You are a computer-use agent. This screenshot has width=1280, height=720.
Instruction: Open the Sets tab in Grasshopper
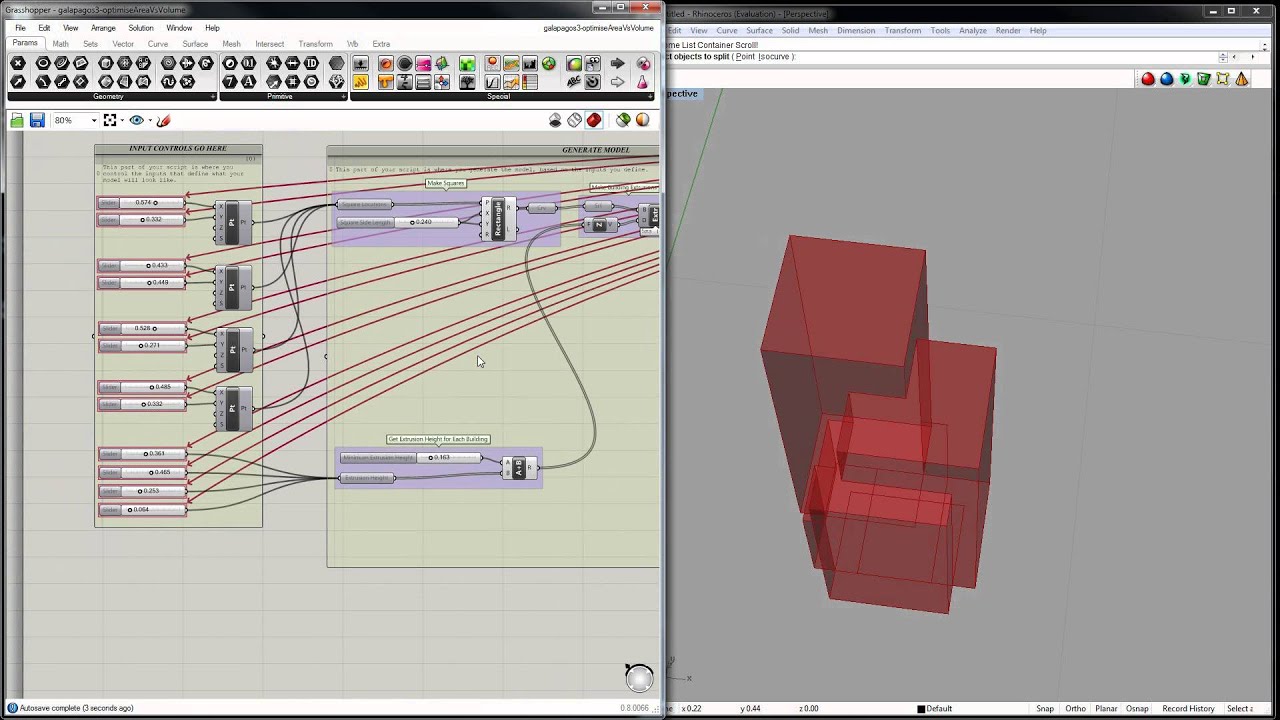[90, 44]
